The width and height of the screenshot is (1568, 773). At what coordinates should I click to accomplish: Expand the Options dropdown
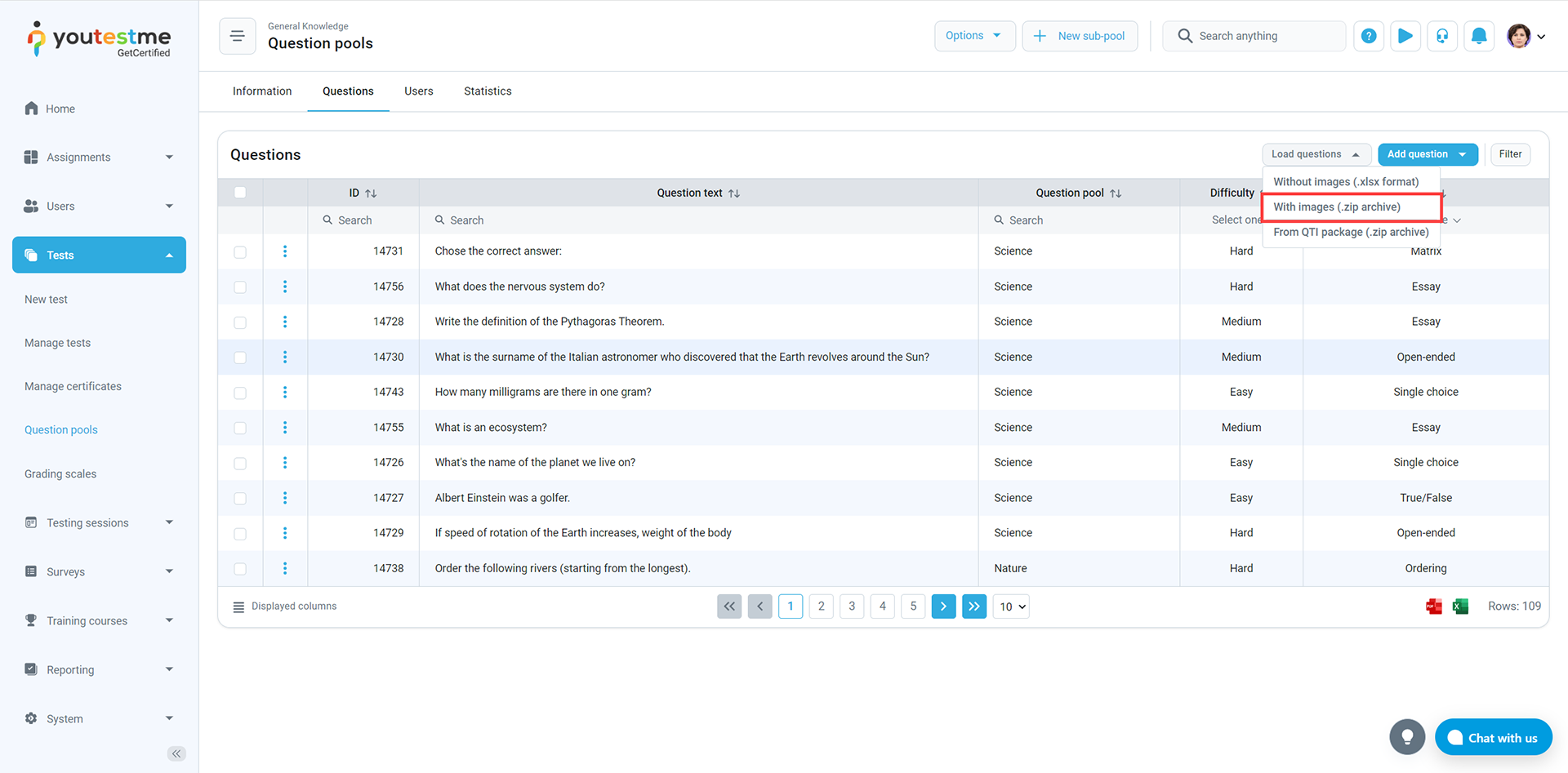click(x=974, y=36)
